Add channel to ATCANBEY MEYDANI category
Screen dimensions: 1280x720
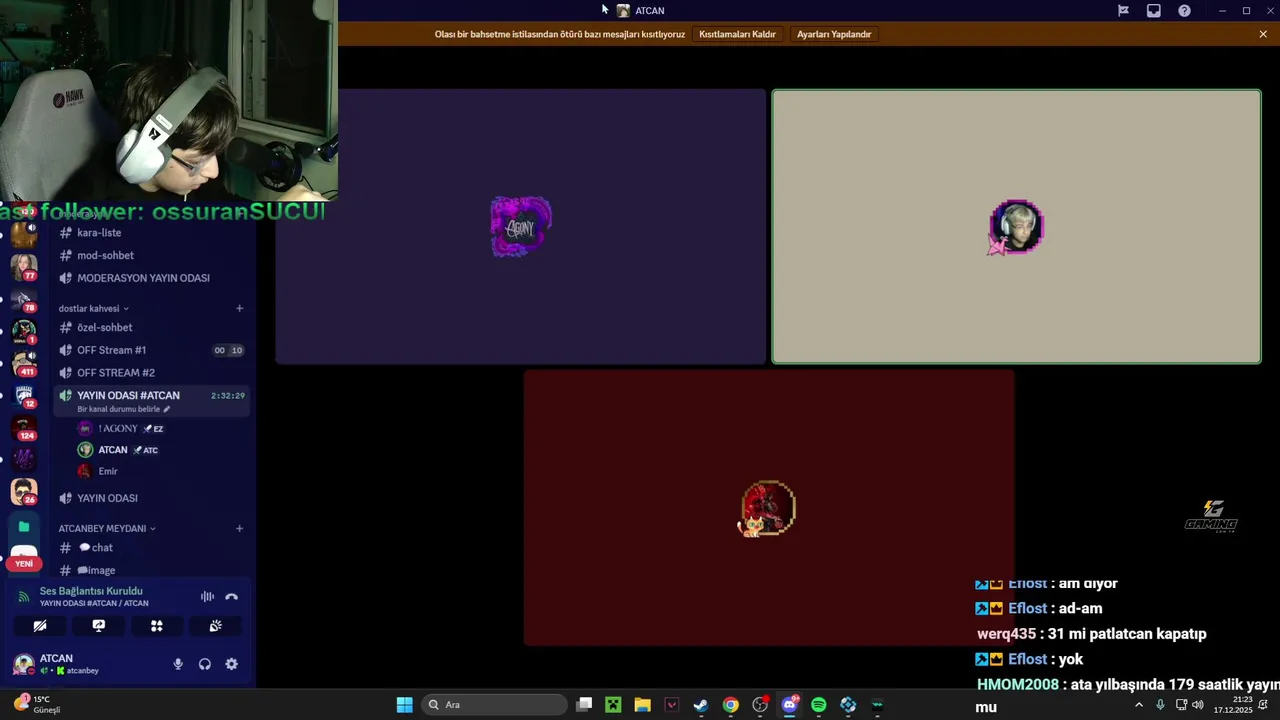239,528
